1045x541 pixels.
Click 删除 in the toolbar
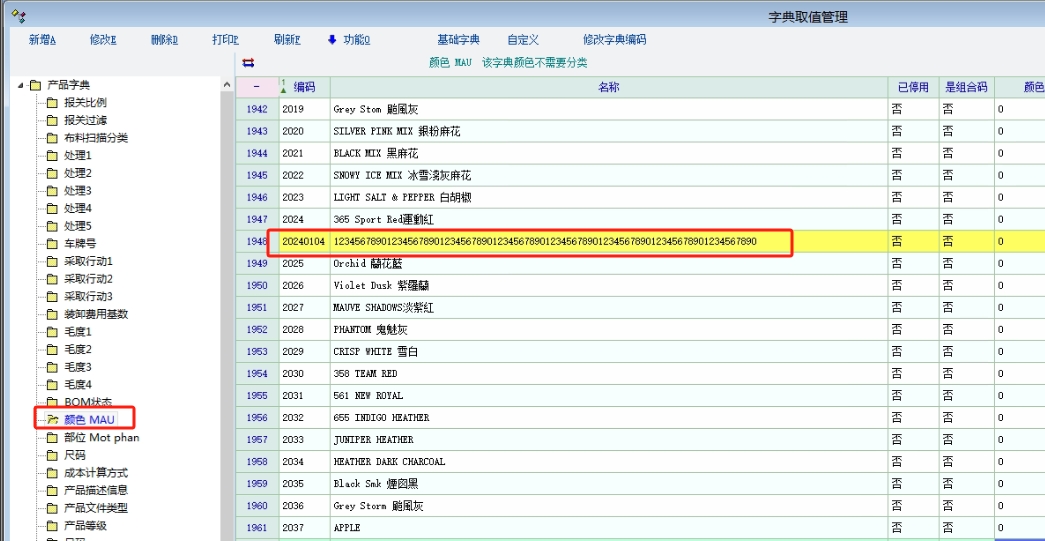click(x=164, y=40)
